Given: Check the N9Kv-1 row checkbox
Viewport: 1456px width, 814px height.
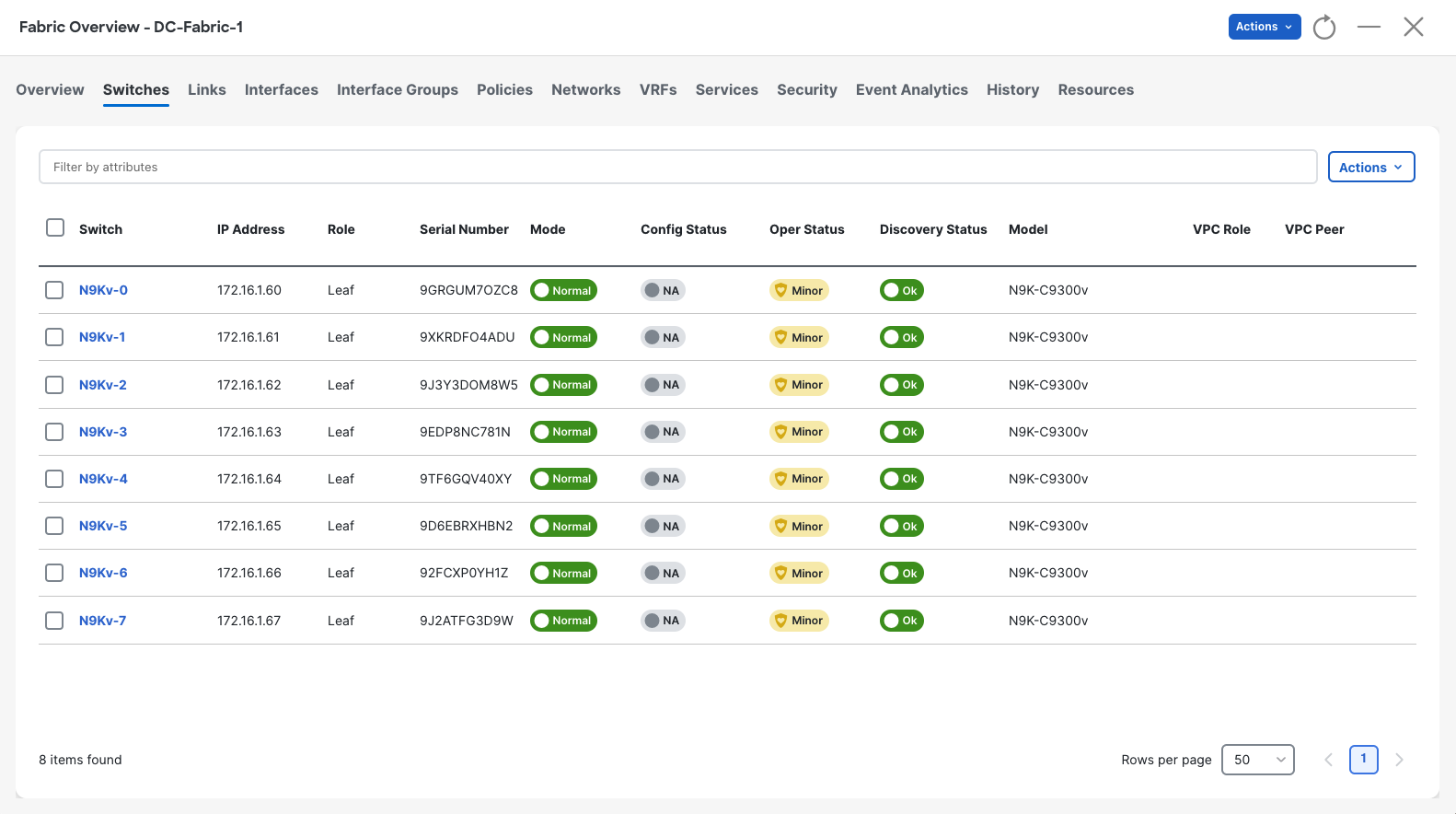Looking at the screenshot, I should coord(54,337).
